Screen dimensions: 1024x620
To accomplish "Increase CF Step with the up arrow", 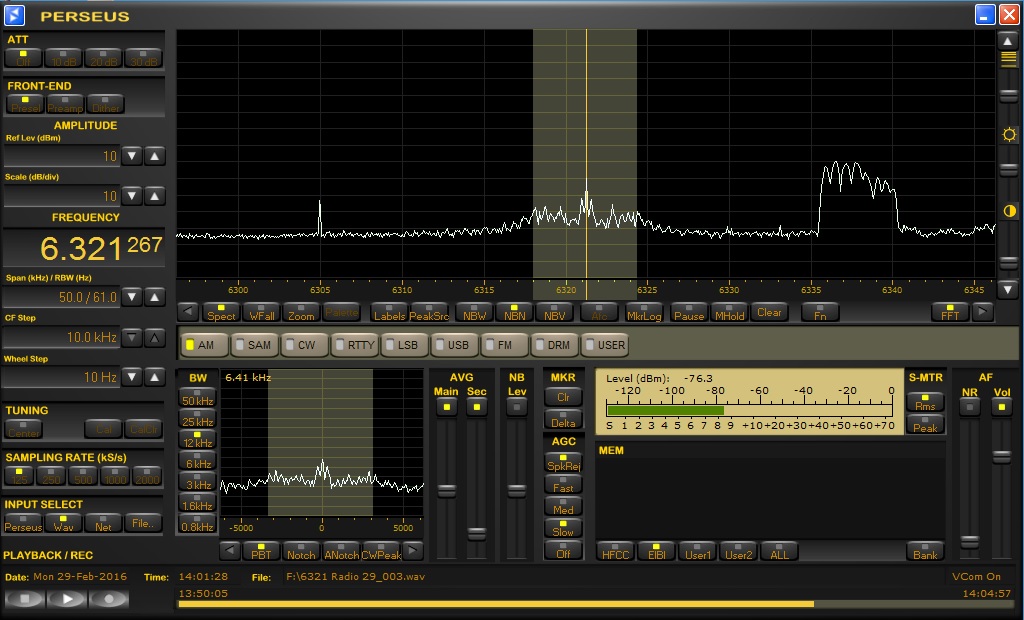I will pos(155,338).
